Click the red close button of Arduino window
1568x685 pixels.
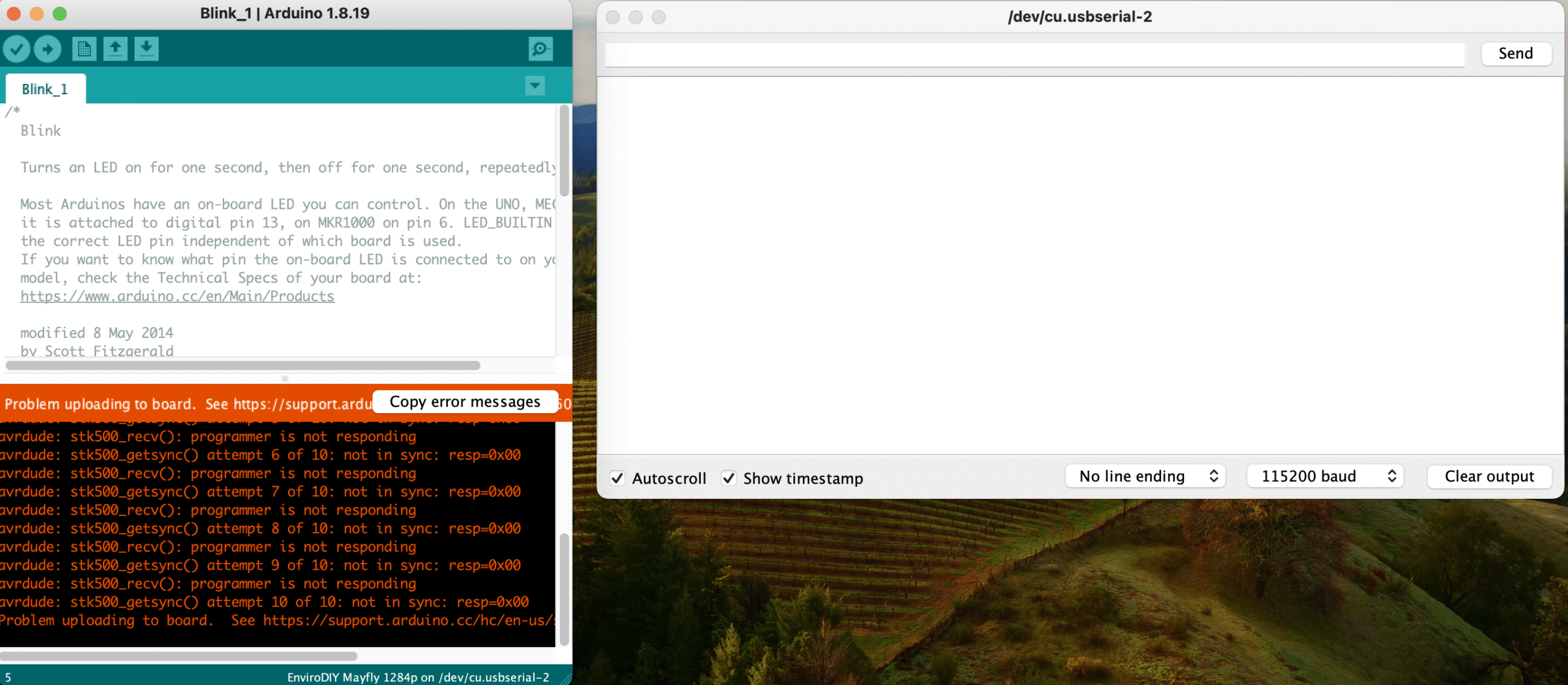(13, 13)
